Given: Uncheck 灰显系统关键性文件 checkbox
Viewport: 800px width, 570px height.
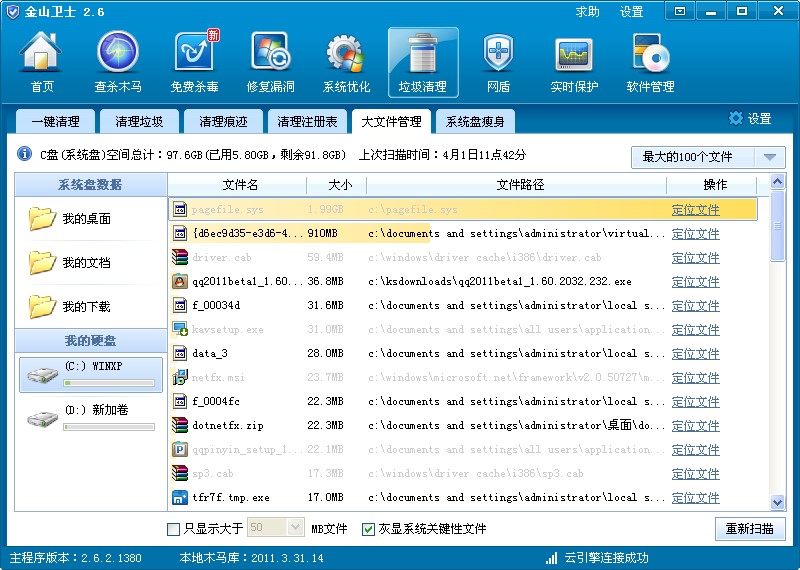Looking at the screenshot, I should (368, 529).
